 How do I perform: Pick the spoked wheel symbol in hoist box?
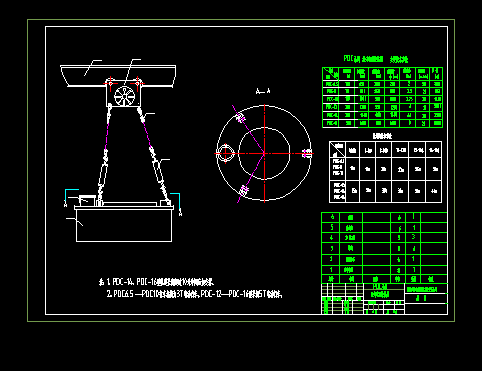pos(124,96)
